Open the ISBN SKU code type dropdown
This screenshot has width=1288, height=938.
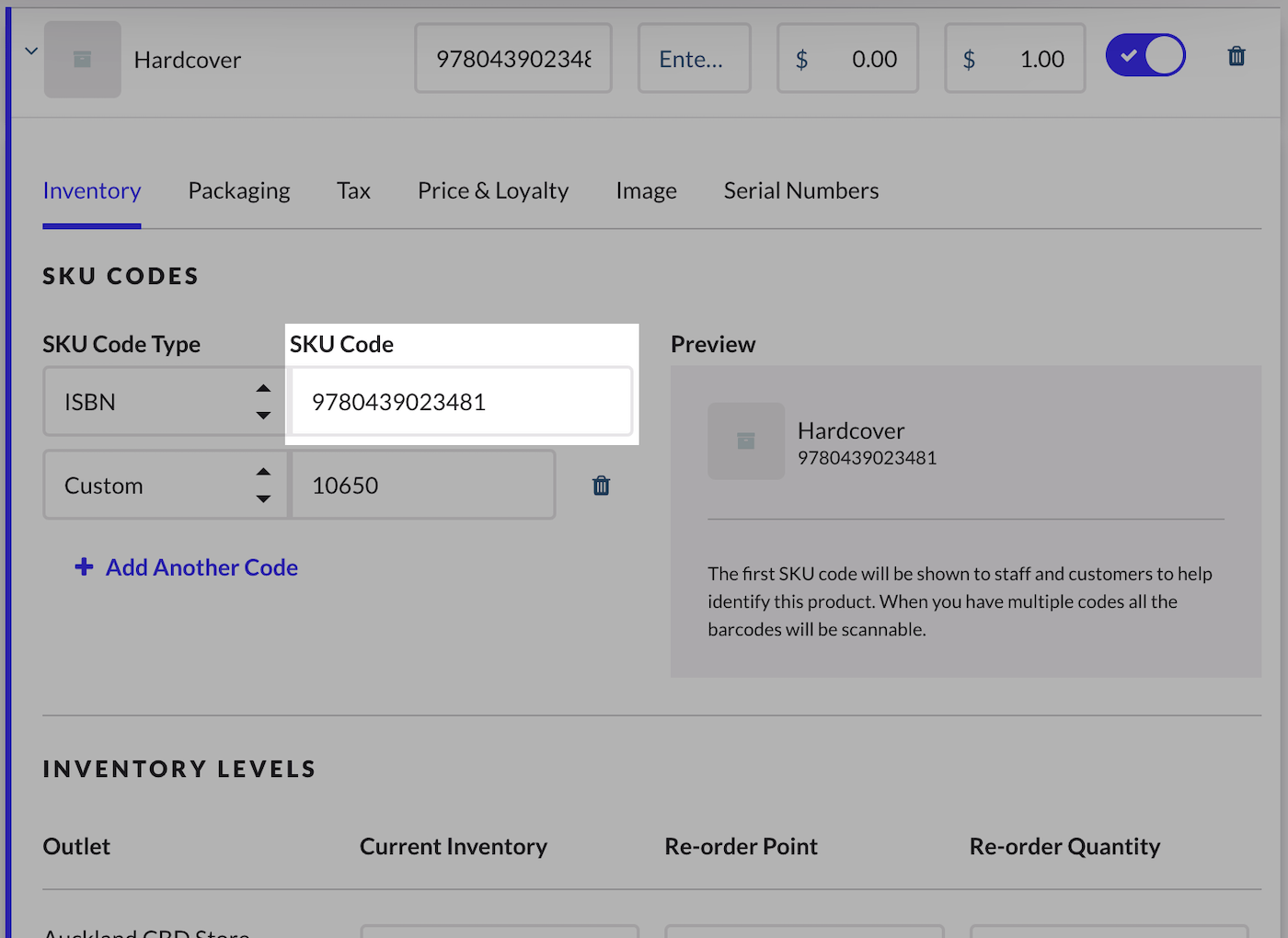pos(164,402)
